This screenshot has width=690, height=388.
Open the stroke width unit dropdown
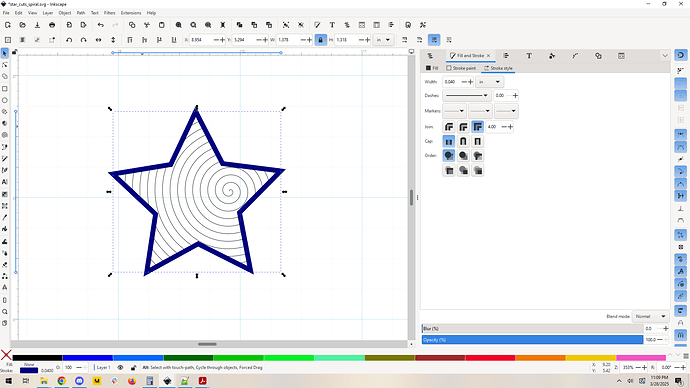(489, 82)
